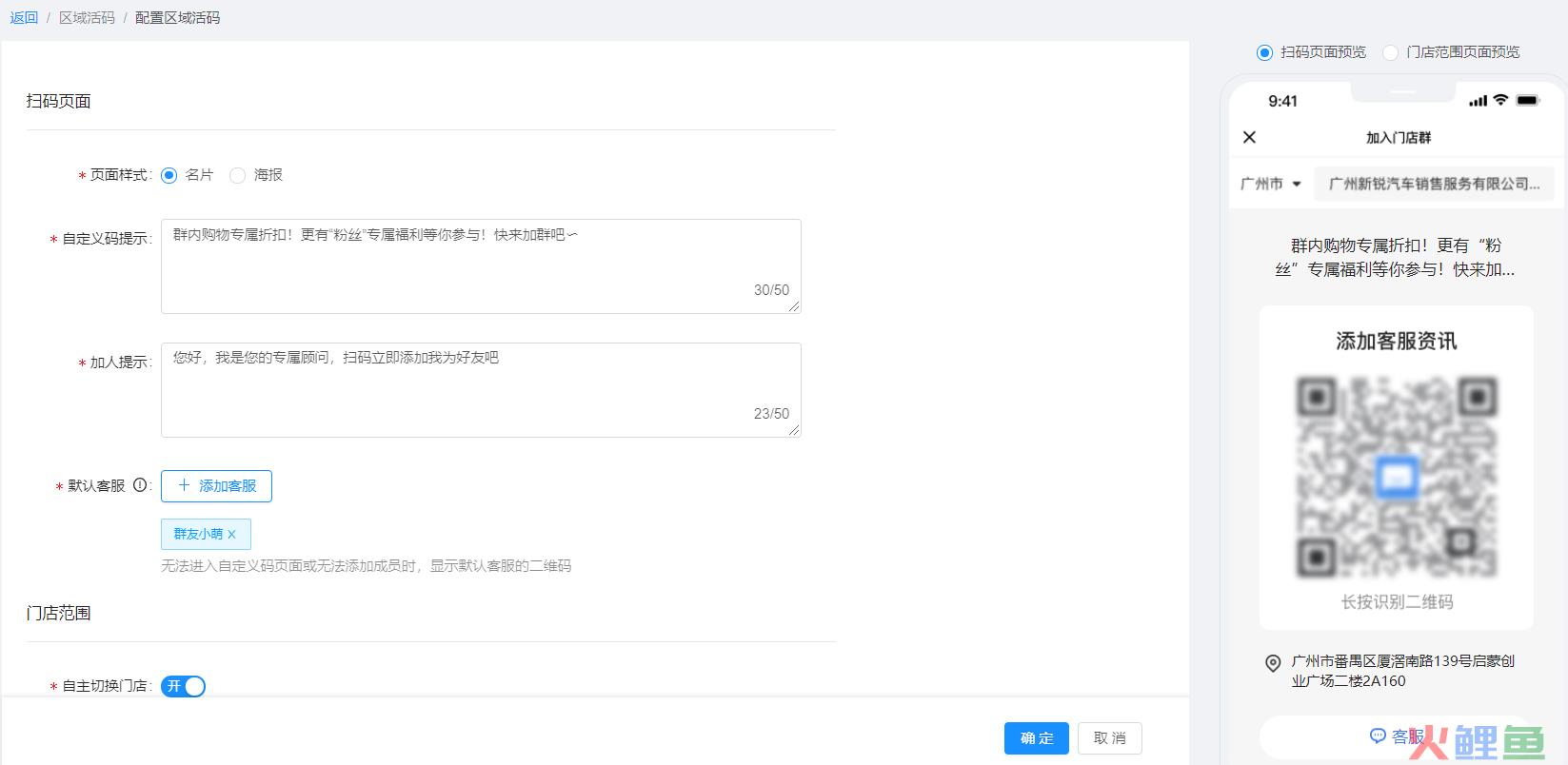Remove the 群友小萌 tag with its x icon
Viewport: 1568px width, 765px height.
click(231, 535)
